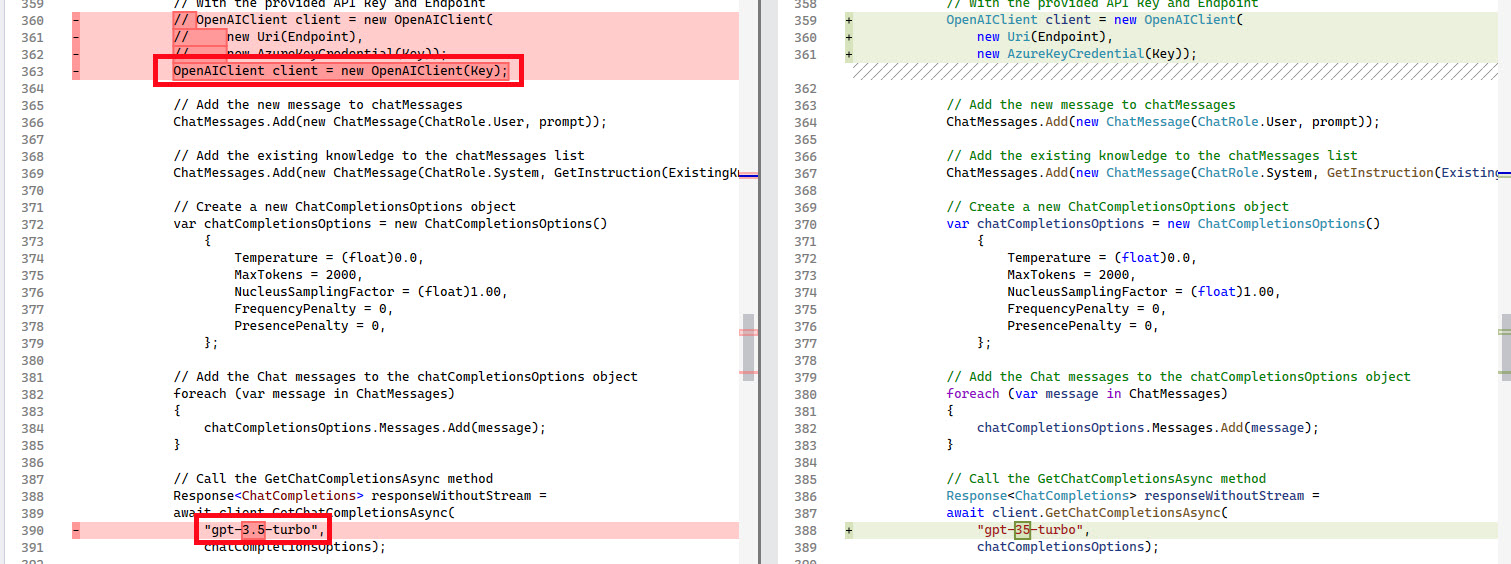
Task: Click comment '// Add the Chat messages' on original line 381
Action: tap(405, 377)
